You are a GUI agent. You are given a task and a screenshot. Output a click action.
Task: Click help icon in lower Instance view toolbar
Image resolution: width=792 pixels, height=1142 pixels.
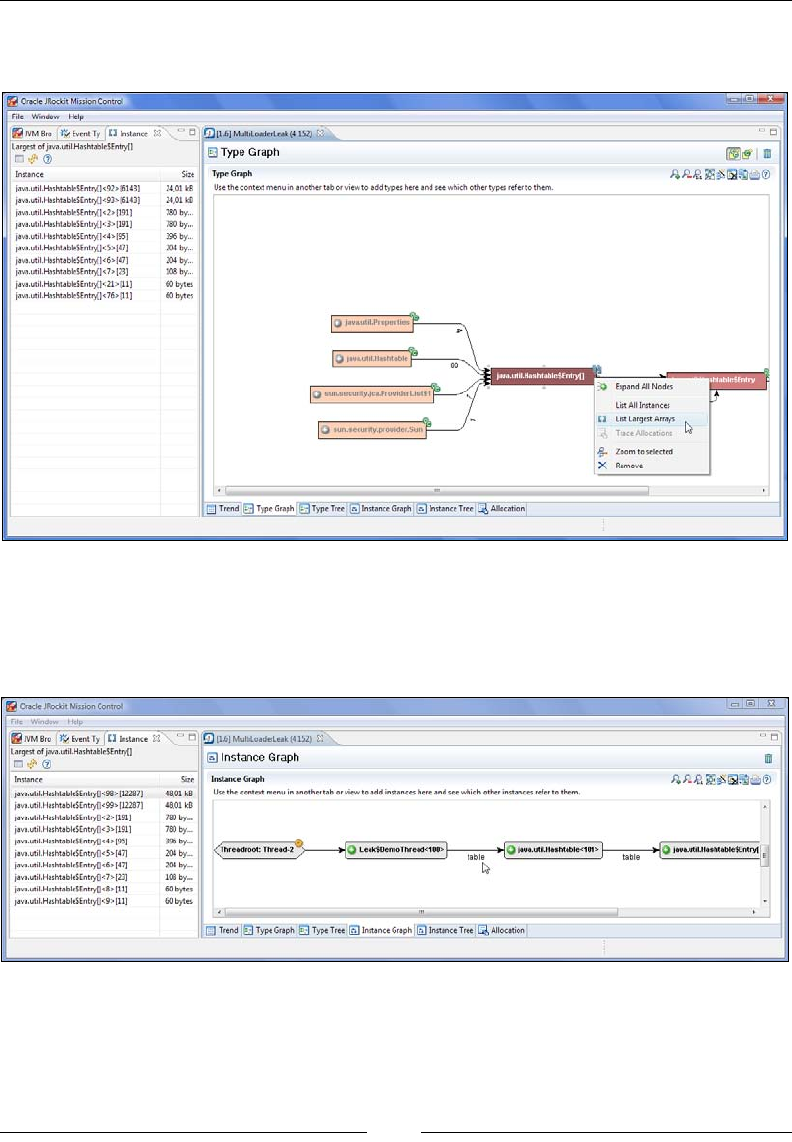(x=47, y=764)
